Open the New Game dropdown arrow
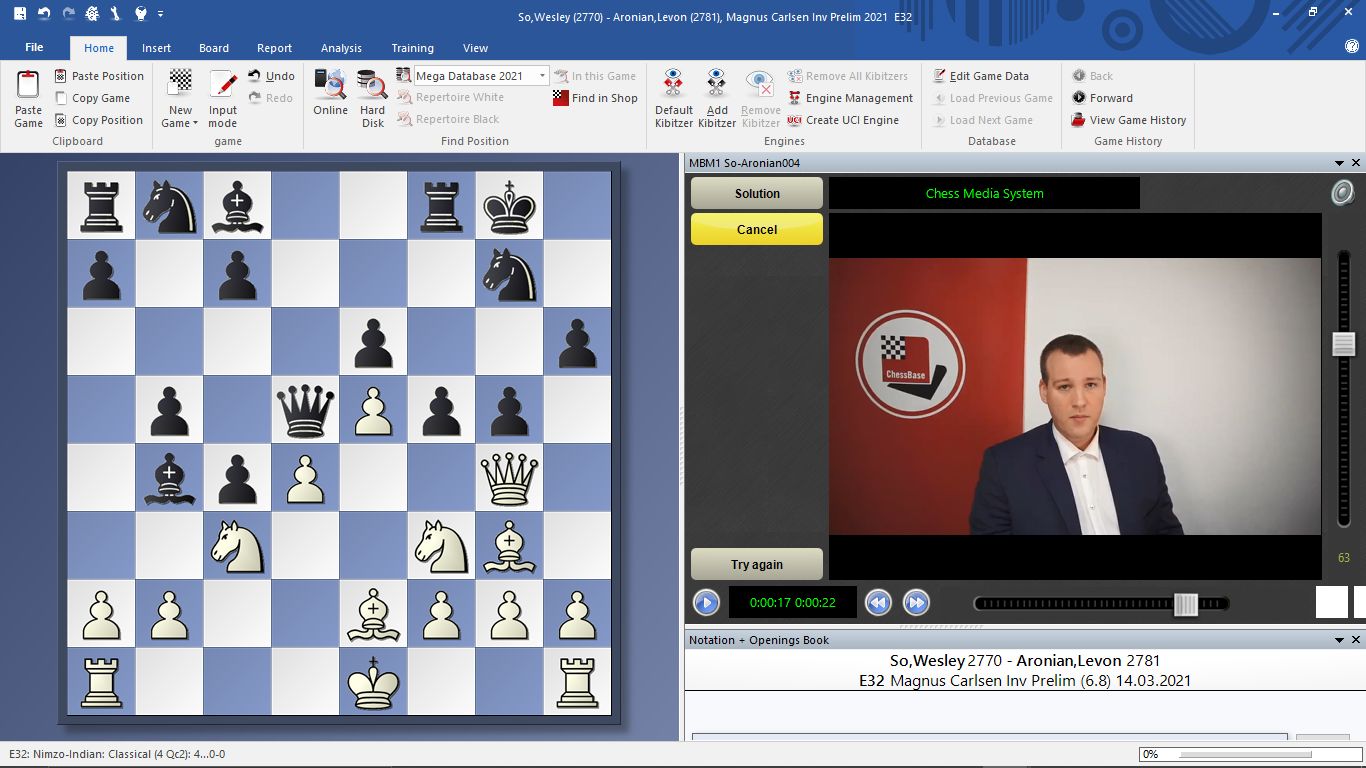 pyautogui.click(x=195, y=124)
